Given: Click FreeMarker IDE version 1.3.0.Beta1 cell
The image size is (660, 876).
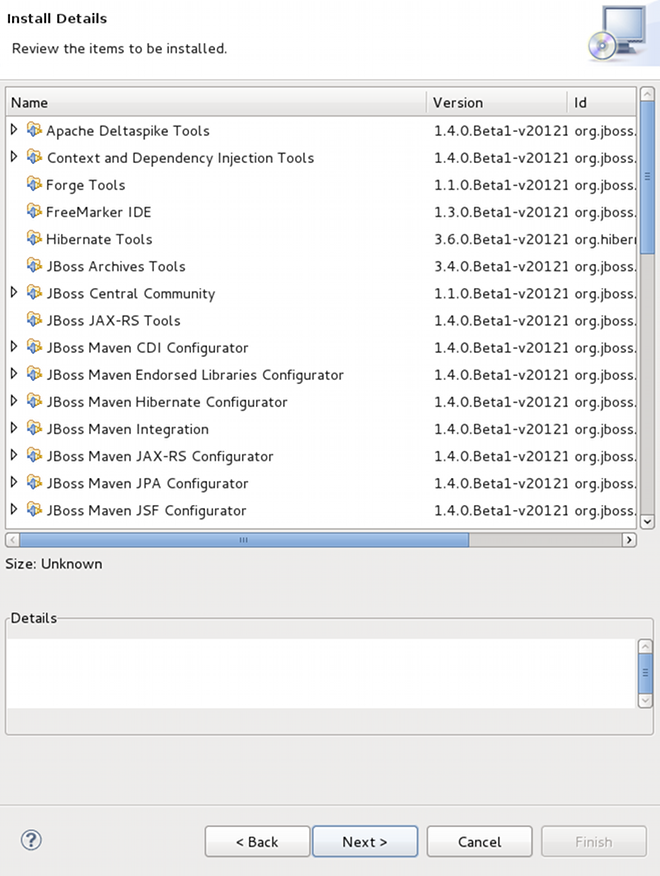Looking at the screenshot, I should tap(501, 212).
